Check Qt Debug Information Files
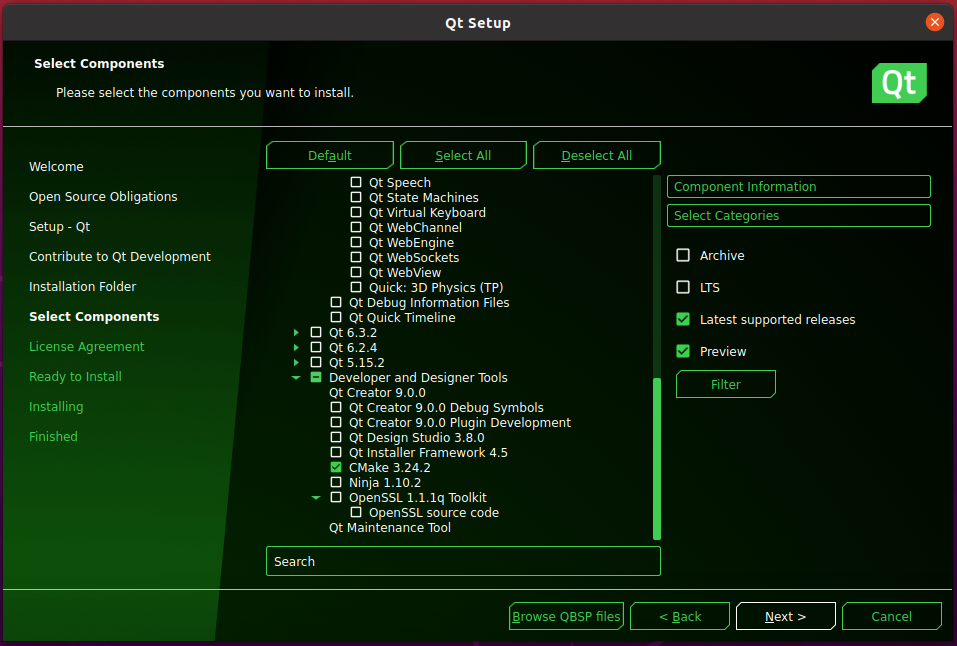This screenshot has width=957, height=646. [x=336, y=302]
